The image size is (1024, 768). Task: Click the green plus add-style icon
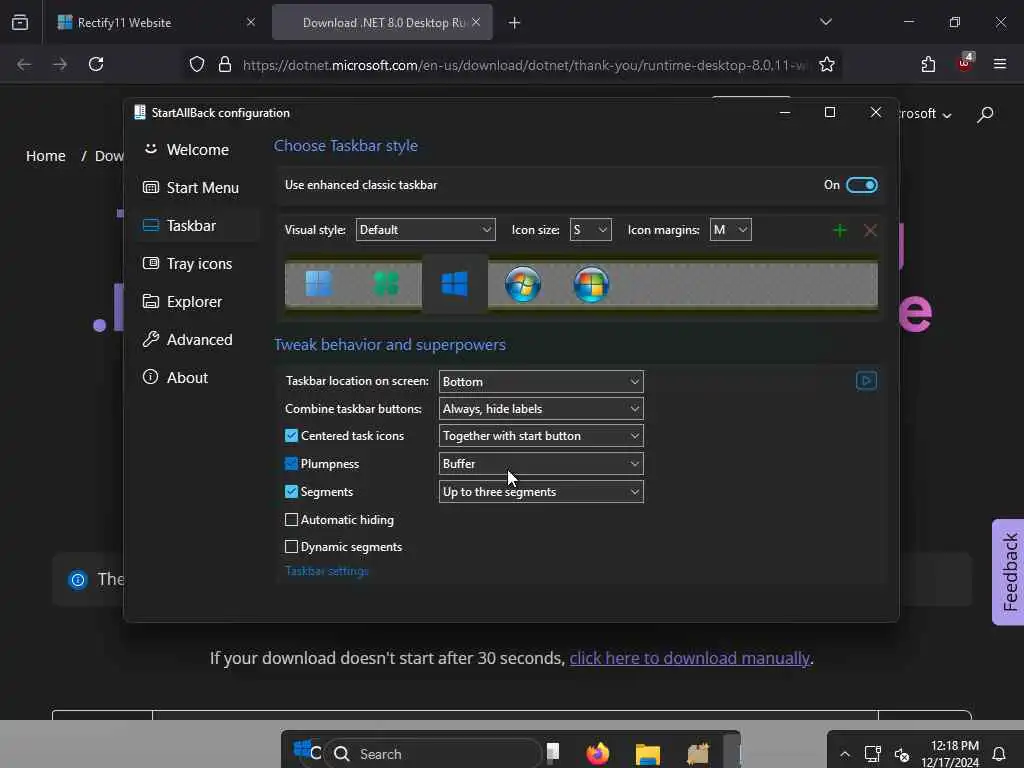840,230
